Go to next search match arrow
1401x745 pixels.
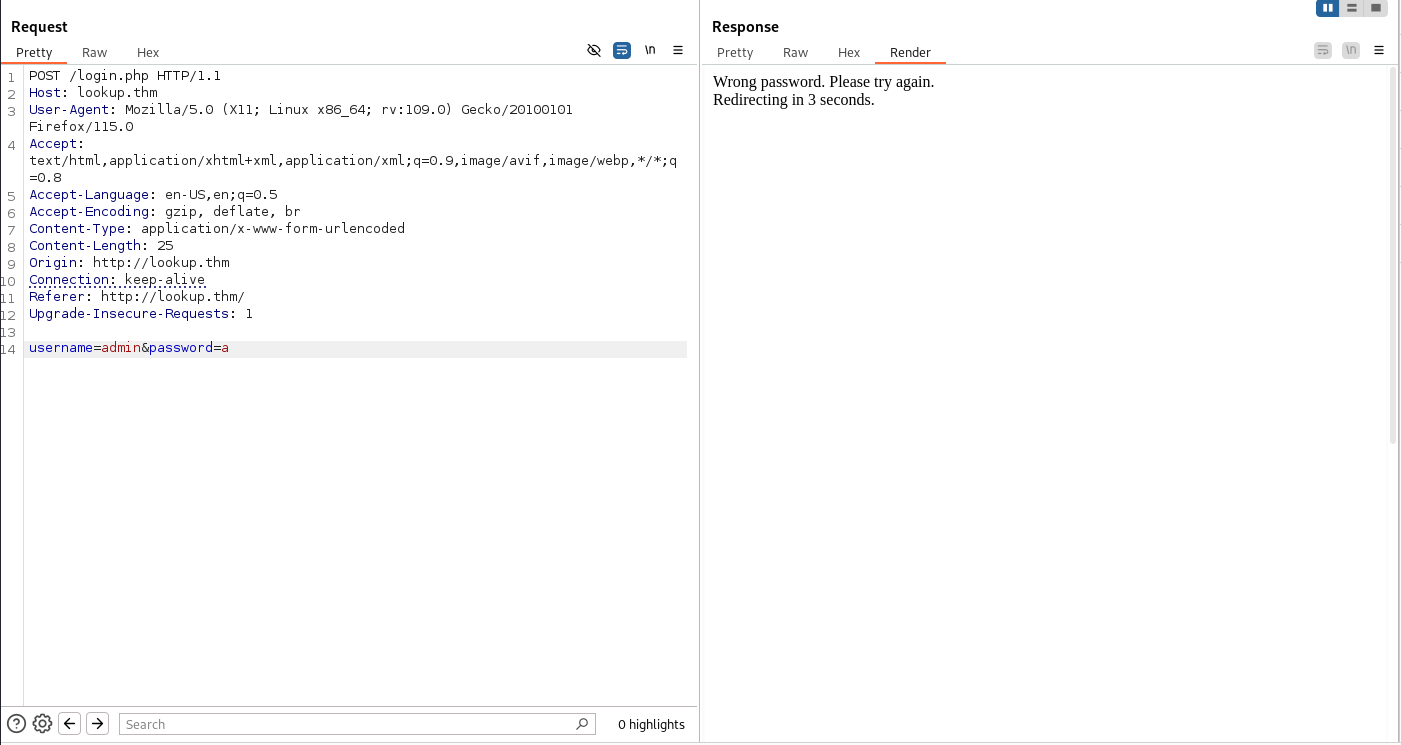(x=97, y=724)
